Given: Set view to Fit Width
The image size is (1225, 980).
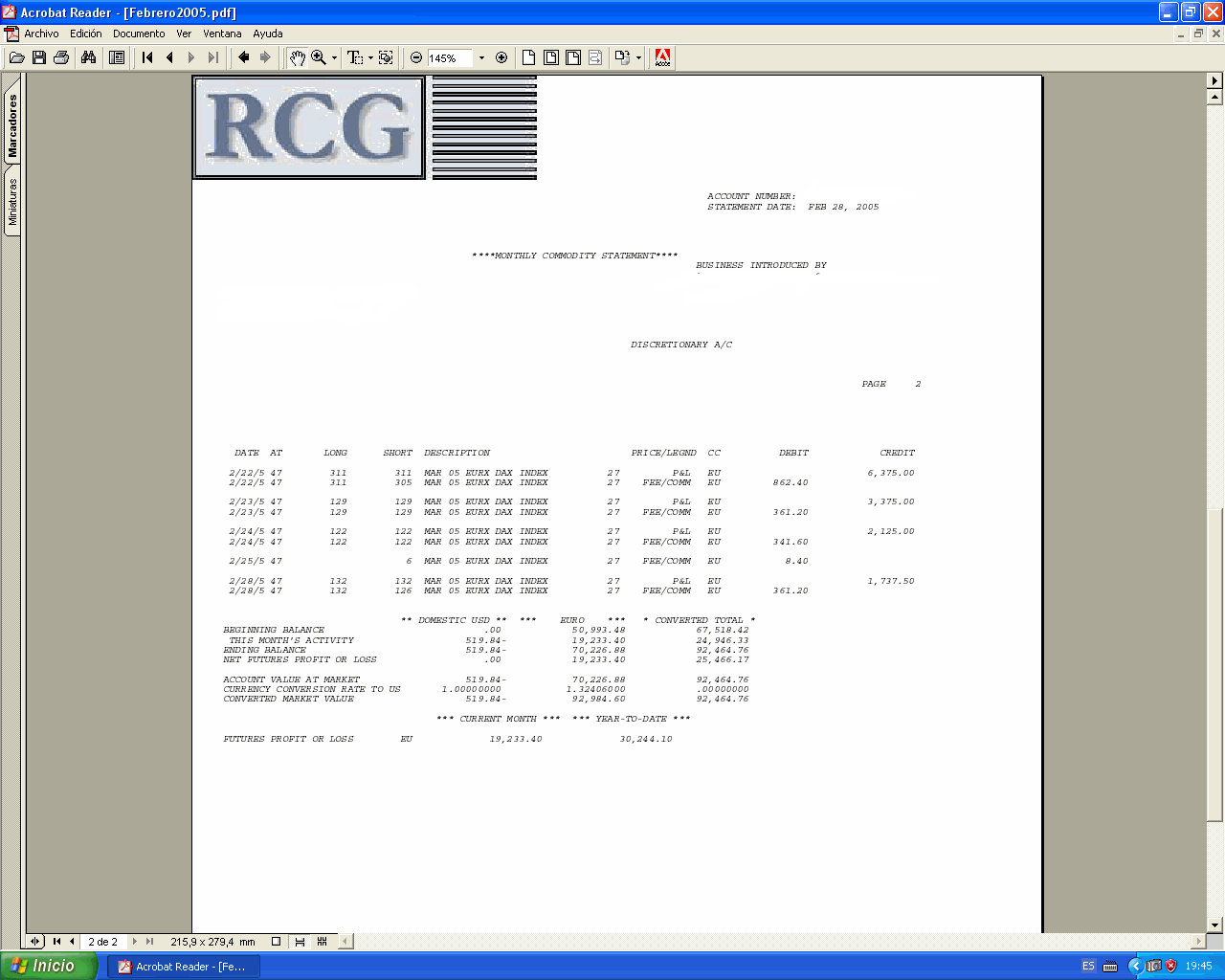Looking at the screenshot, I should click(573, 57).
